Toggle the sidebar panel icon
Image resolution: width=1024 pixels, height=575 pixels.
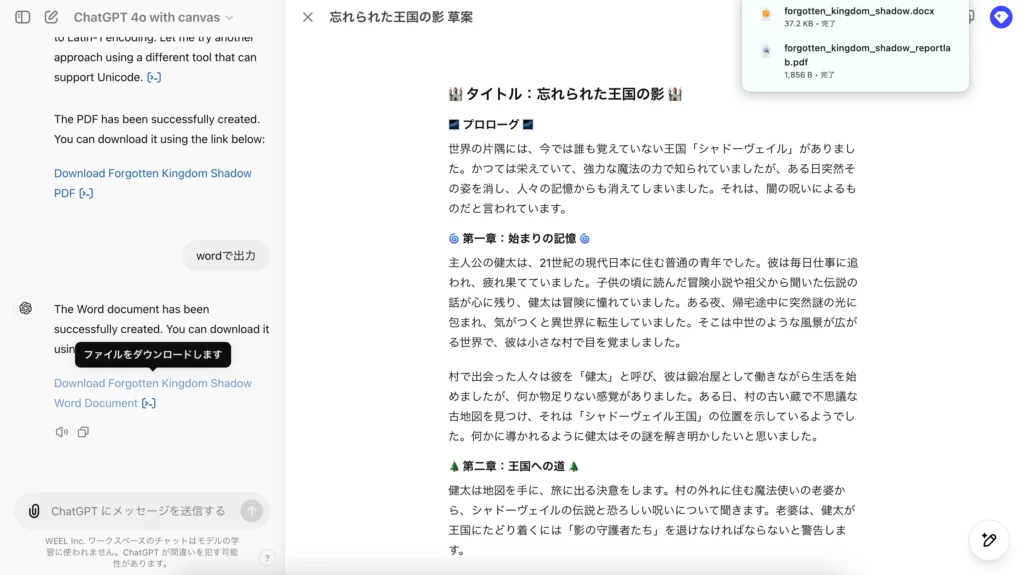pos(23,17)
